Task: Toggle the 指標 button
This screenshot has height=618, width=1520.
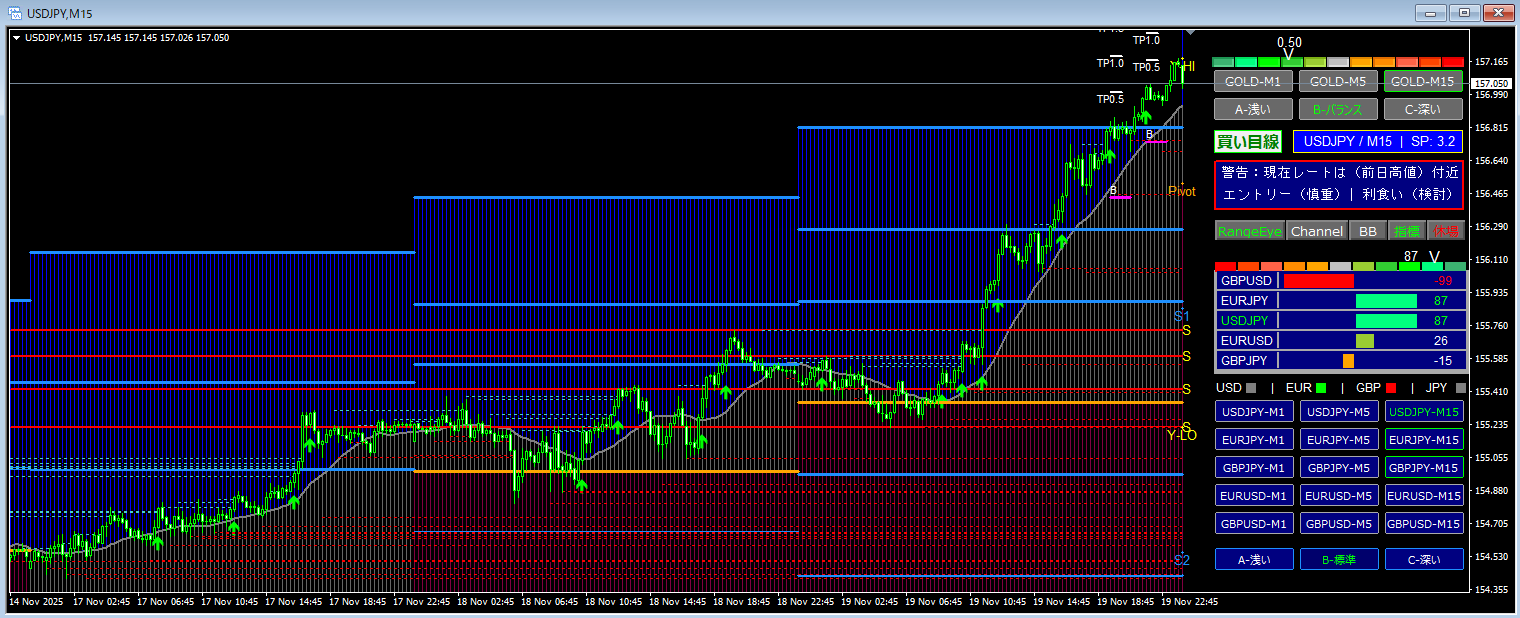Action: pyautogui.click(x=1406, y=231)
